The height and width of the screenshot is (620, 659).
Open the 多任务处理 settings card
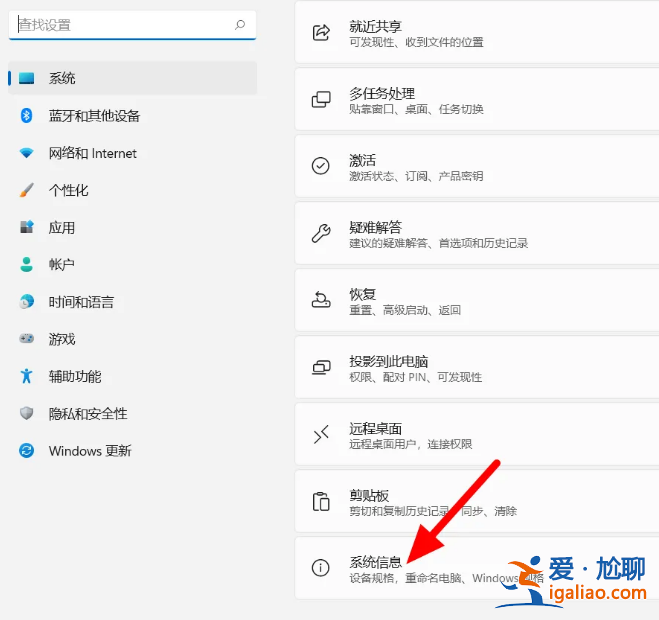click(477, 99)
